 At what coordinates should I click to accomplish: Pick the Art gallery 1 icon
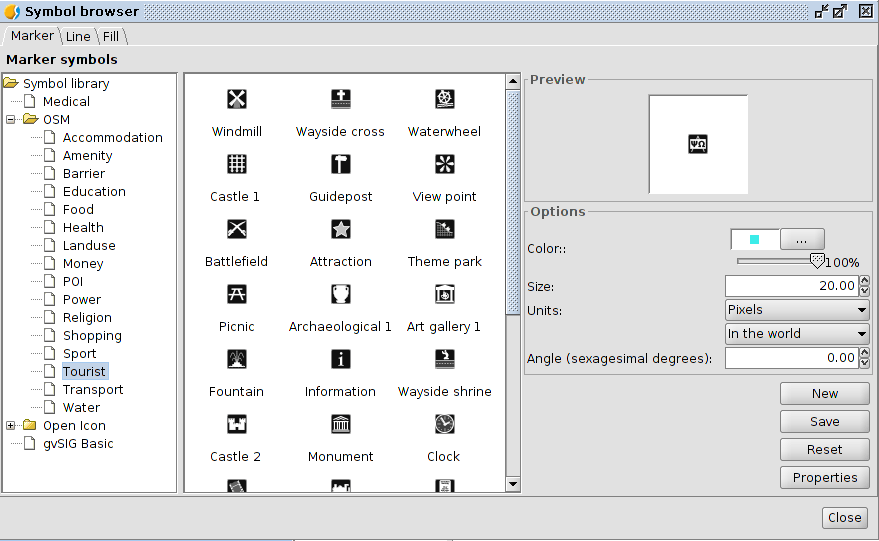[445, 294]
